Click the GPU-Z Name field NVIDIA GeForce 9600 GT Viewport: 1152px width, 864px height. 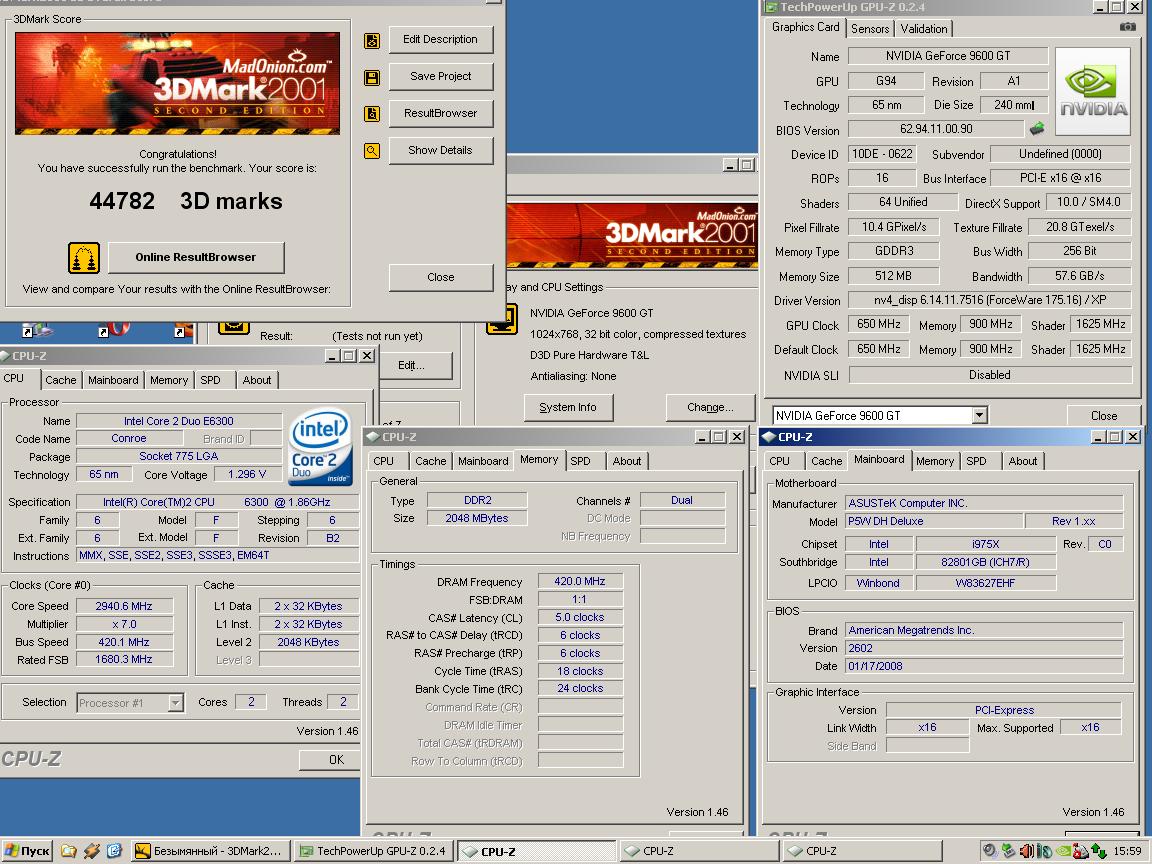tap(948, 56)
